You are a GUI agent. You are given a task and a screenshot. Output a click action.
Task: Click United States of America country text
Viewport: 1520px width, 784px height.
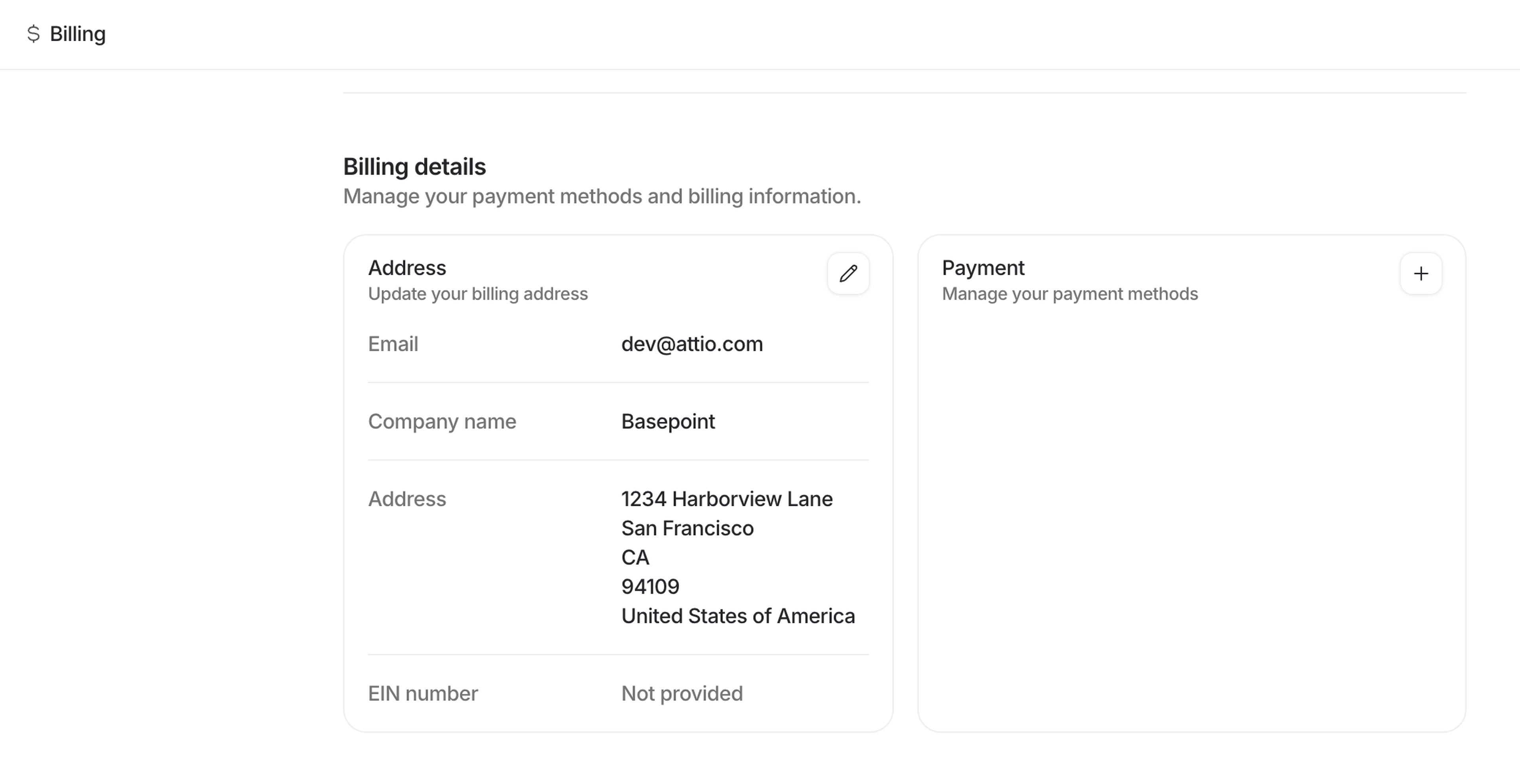tap(737, 616)
